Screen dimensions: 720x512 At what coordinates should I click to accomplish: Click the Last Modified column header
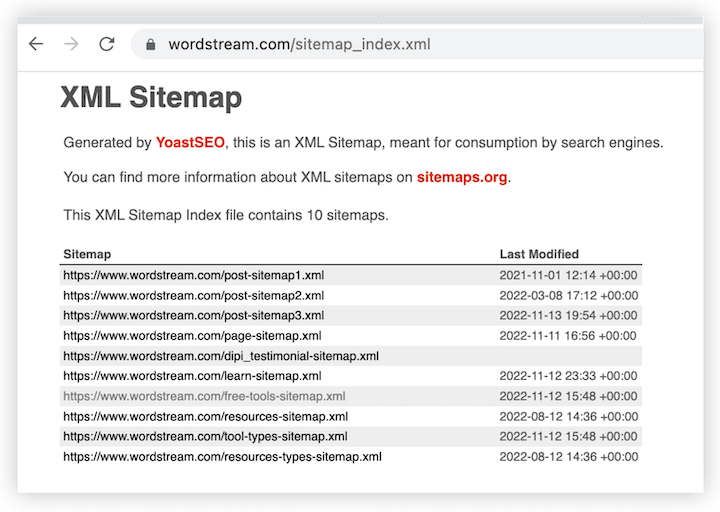click(x=539, y=254)
